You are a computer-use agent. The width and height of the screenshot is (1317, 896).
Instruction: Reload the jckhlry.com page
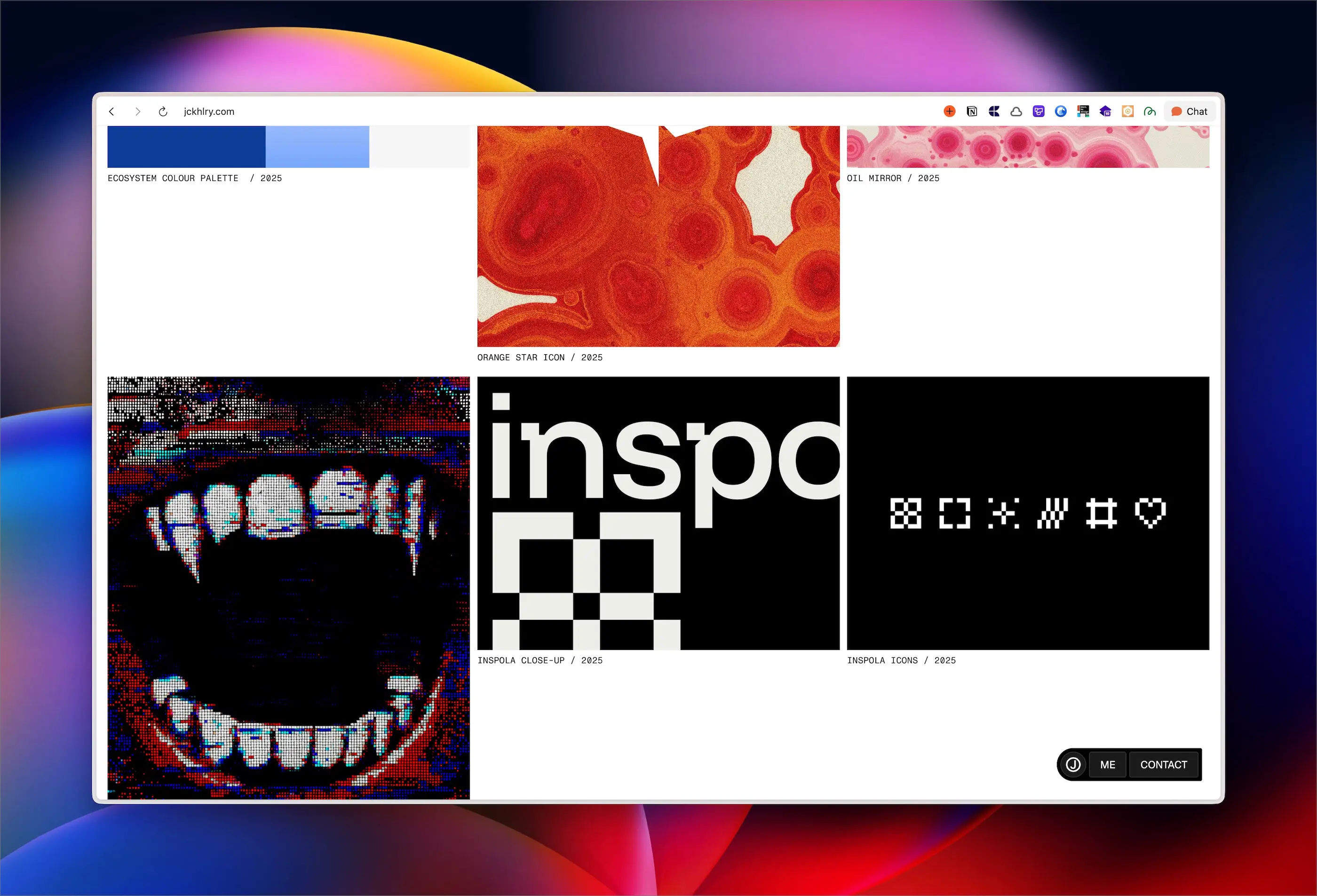point(163,111)
